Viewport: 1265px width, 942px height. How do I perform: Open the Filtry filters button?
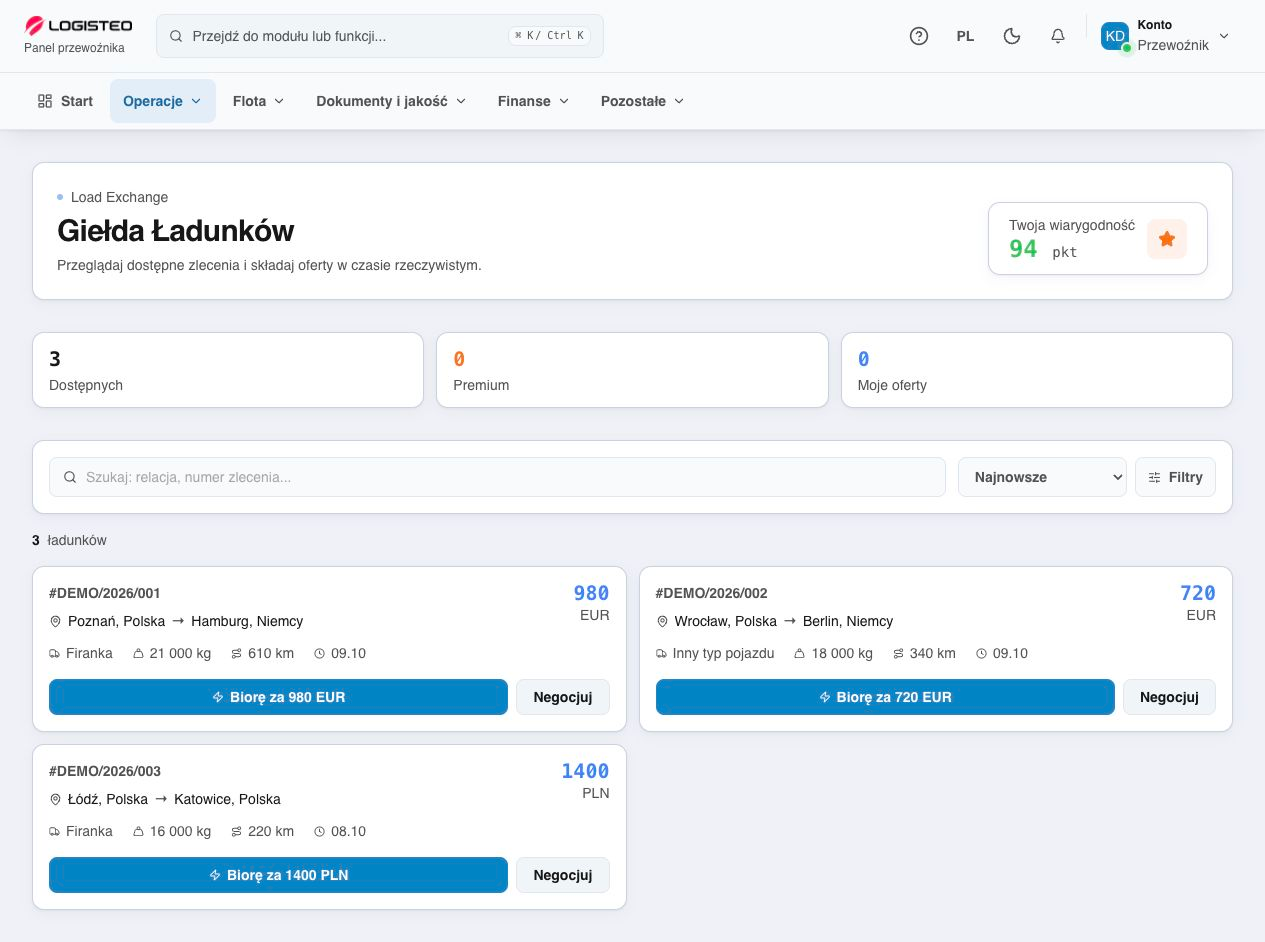(1175, 477)
